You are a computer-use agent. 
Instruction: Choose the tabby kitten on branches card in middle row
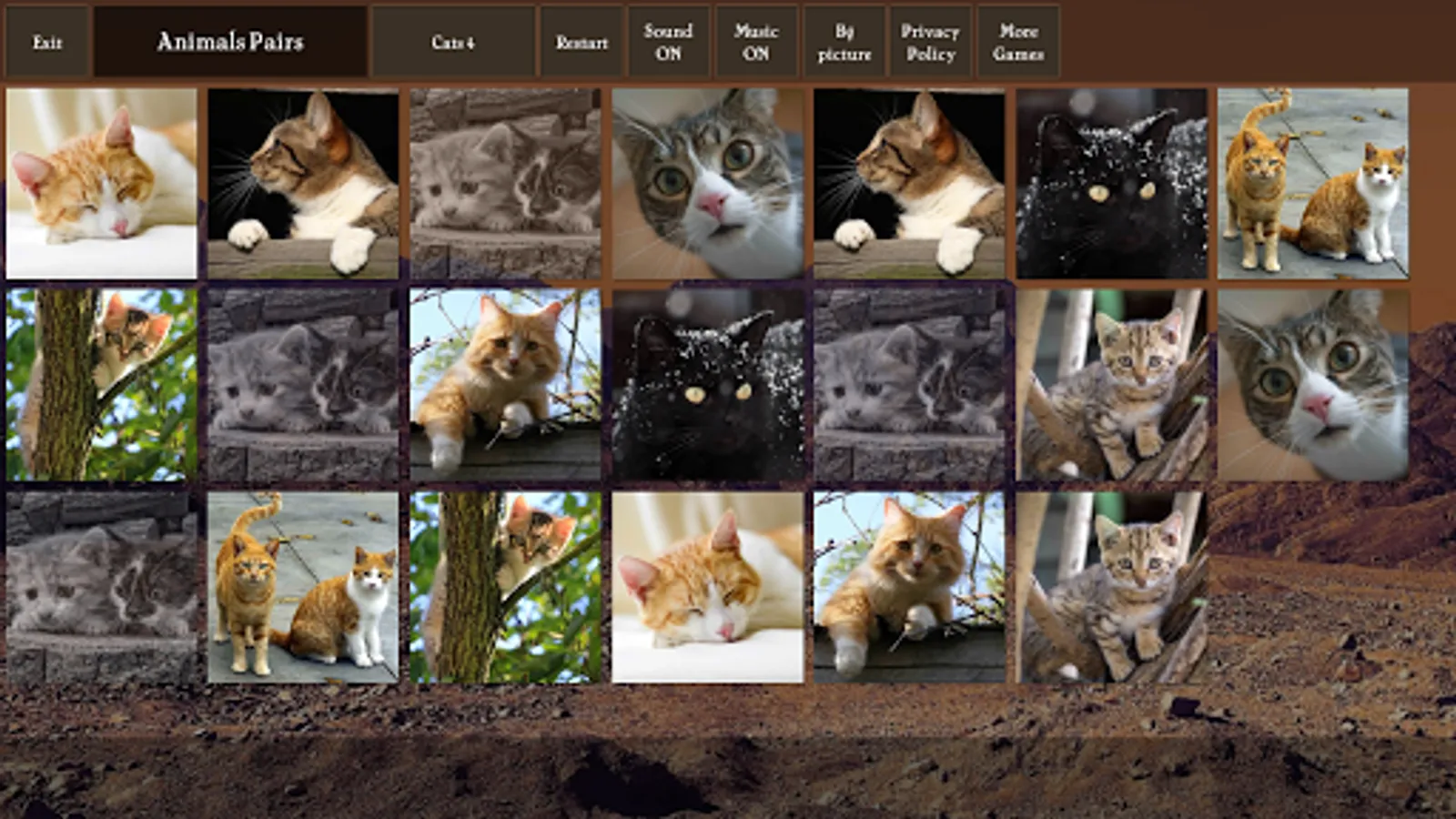pyautogui.click(x=1111, y=385)
